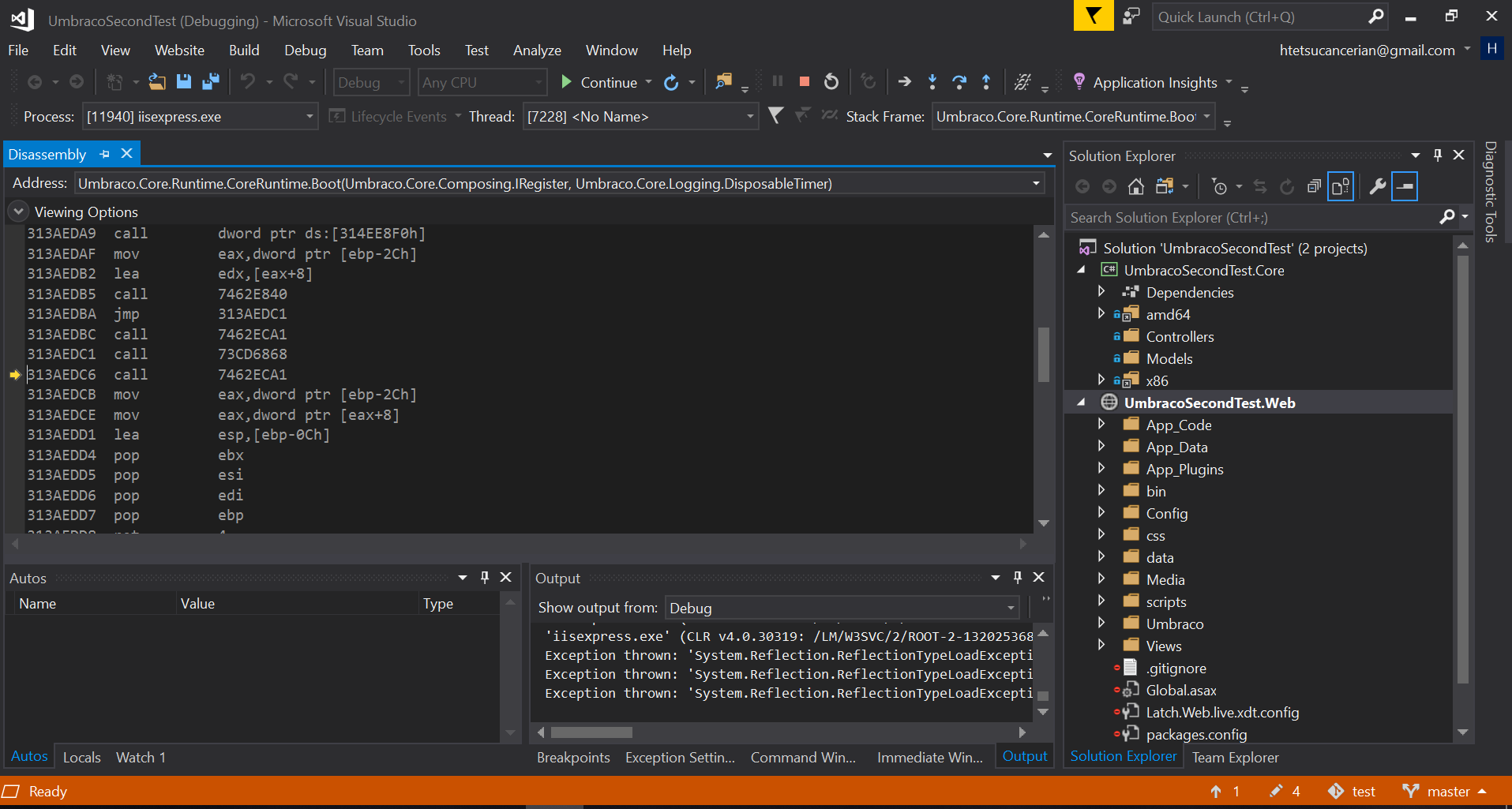Click the Stop Debugging red square

coord(805,82)
